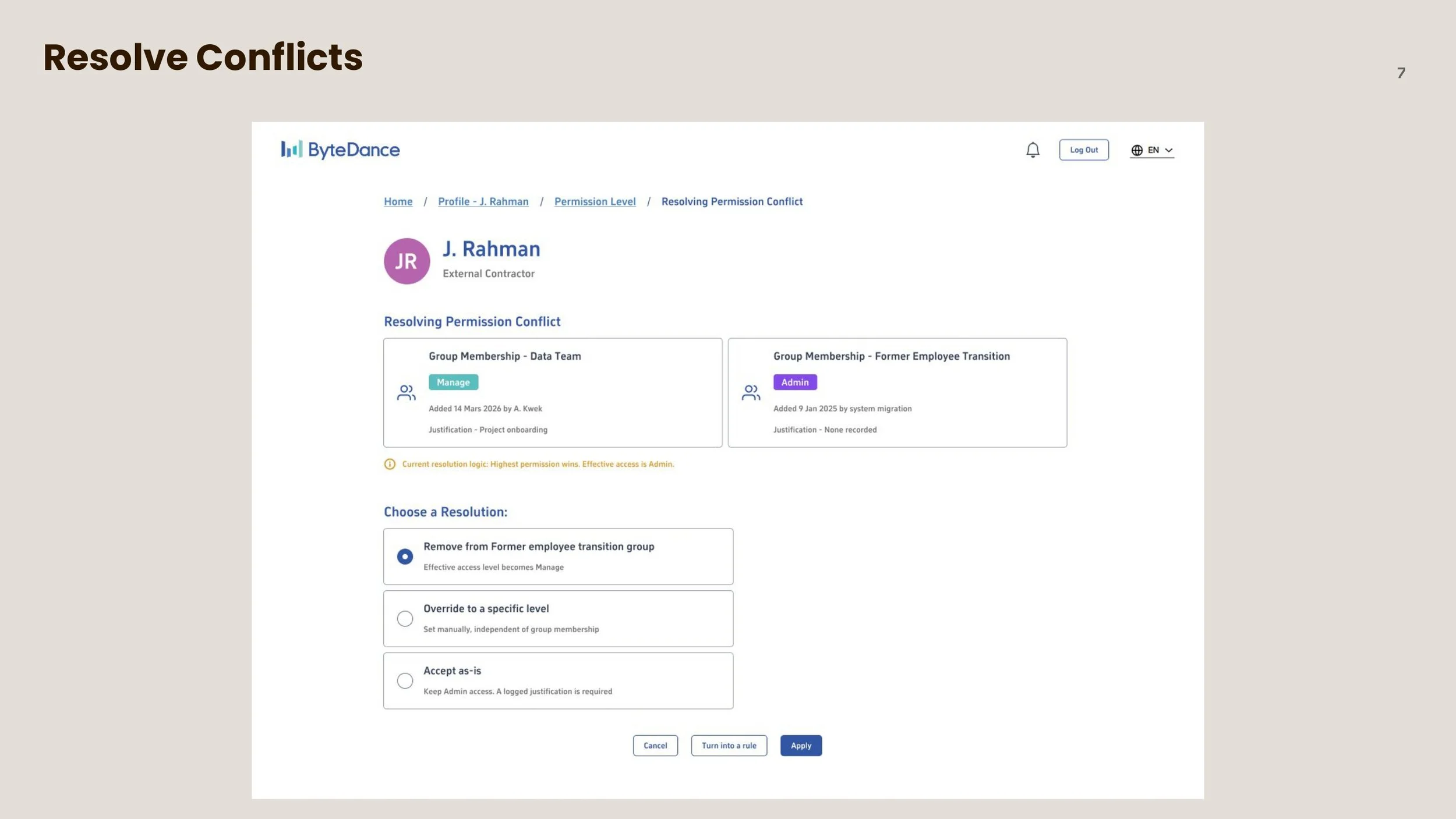Click the Former Employee Transition group icon
Viewport: 1456px width, 819px height.
pos(751,393)
